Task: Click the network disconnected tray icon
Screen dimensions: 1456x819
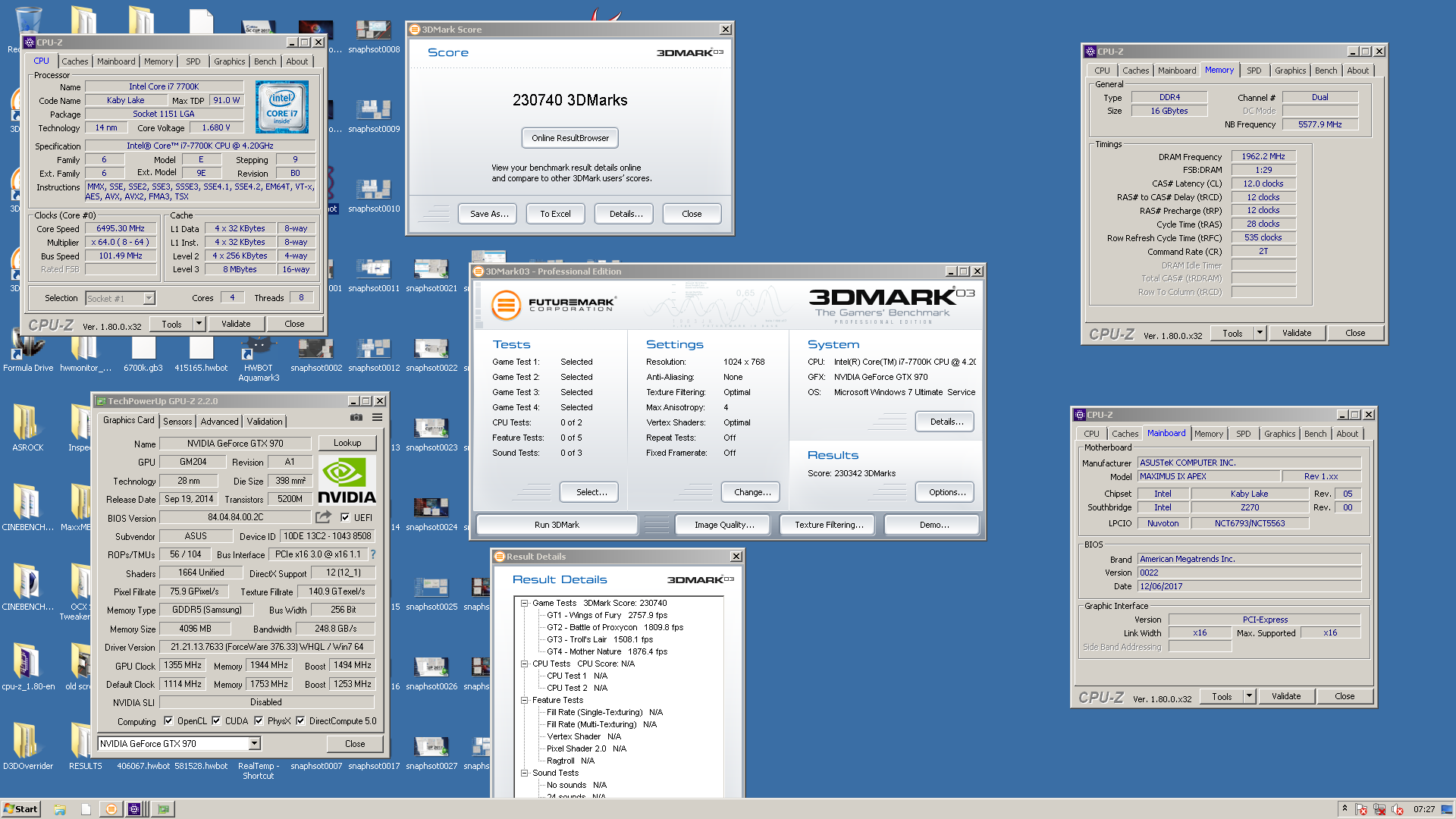Action: [x=1379, y=809]
